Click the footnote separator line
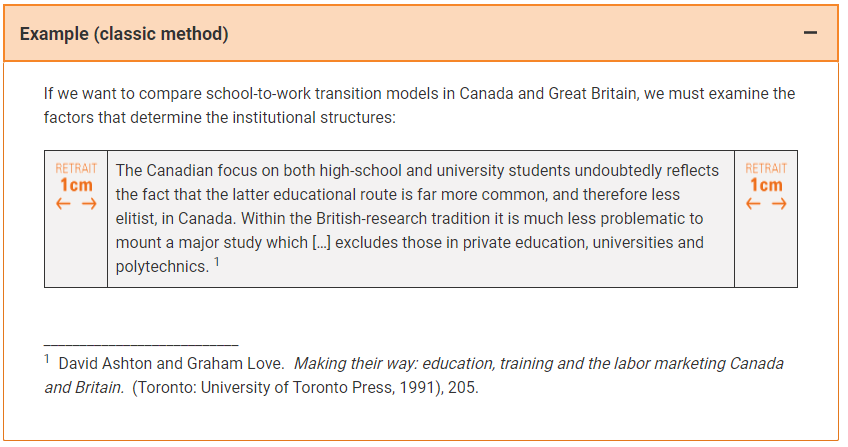 tap(141, 344)
